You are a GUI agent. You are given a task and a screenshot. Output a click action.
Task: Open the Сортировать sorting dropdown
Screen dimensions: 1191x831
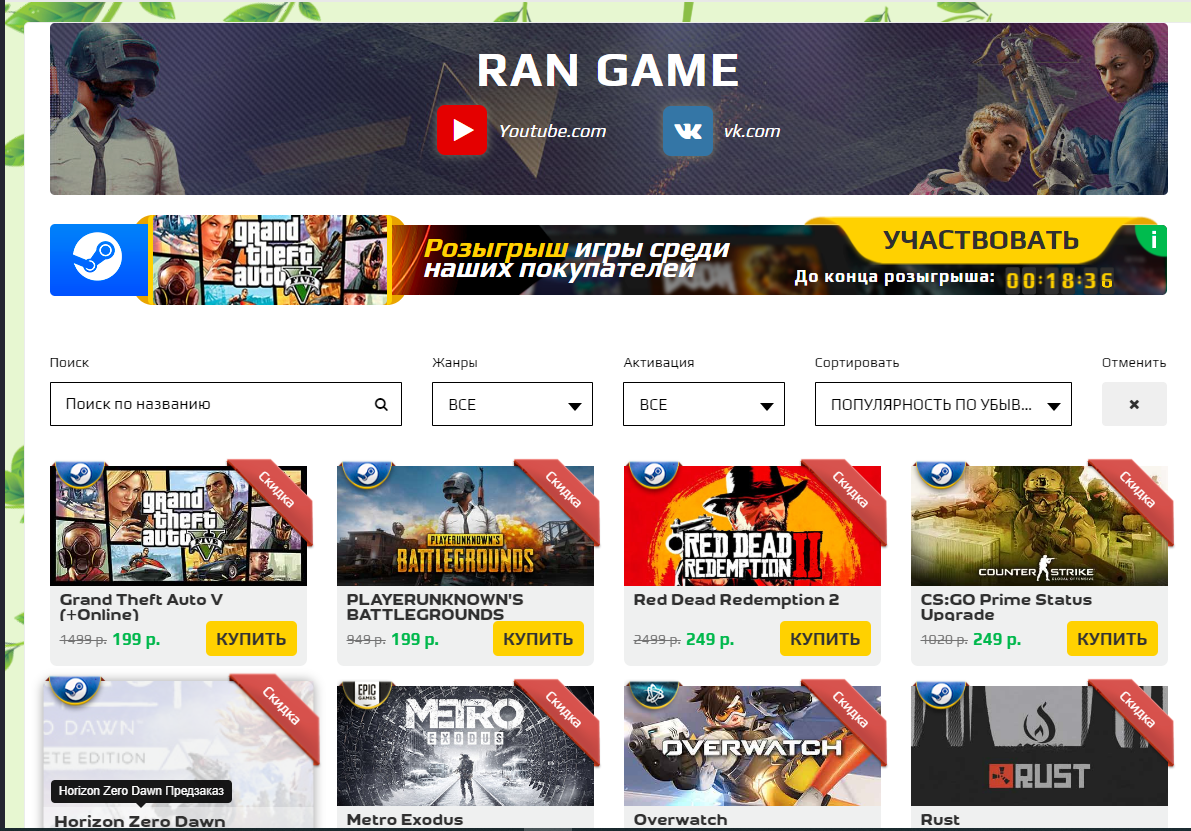[943, 404]
